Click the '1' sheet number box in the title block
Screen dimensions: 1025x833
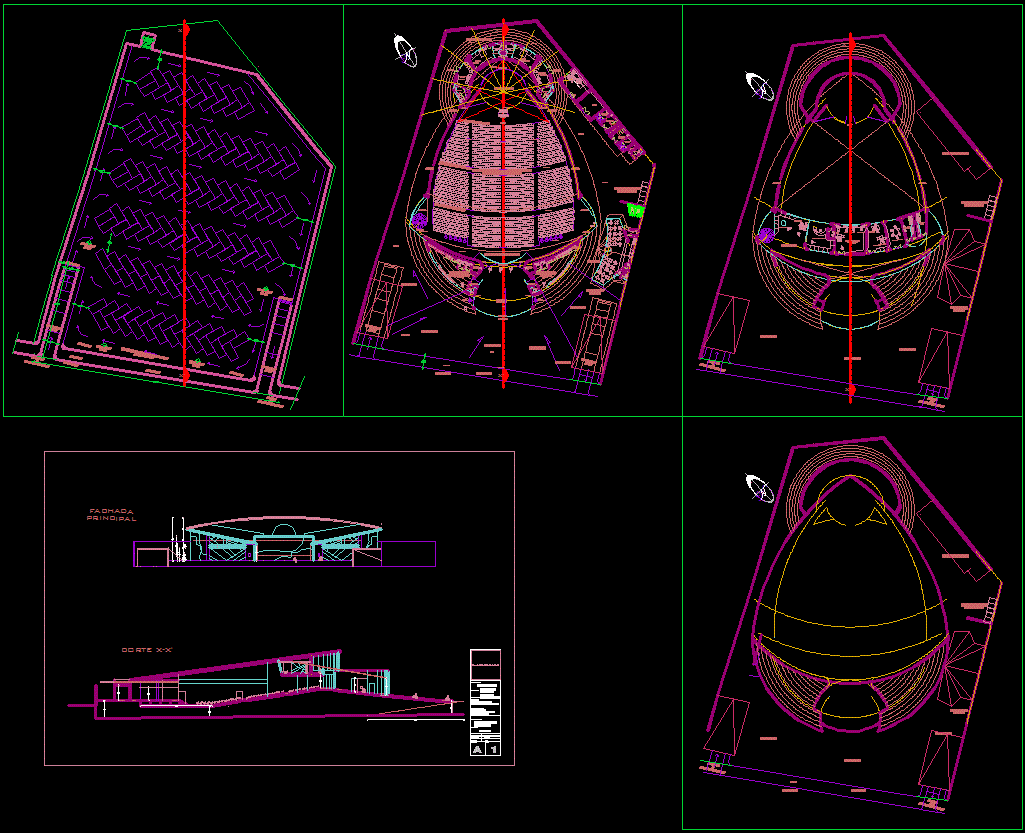[493, 749]
